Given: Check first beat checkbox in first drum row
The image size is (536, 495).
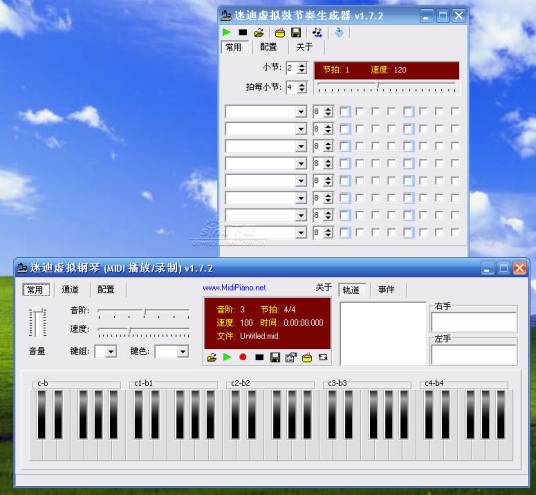Looking at the screenshot, I should [x=345, y=111].
